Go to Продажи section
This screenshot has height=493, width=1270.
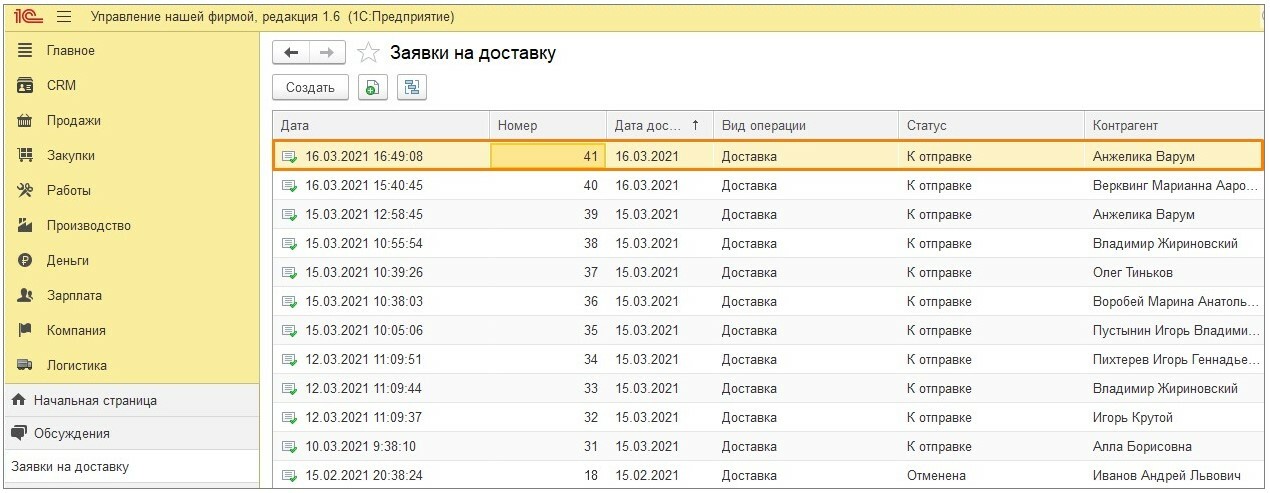pyautogui.click(x=74, y=120)
